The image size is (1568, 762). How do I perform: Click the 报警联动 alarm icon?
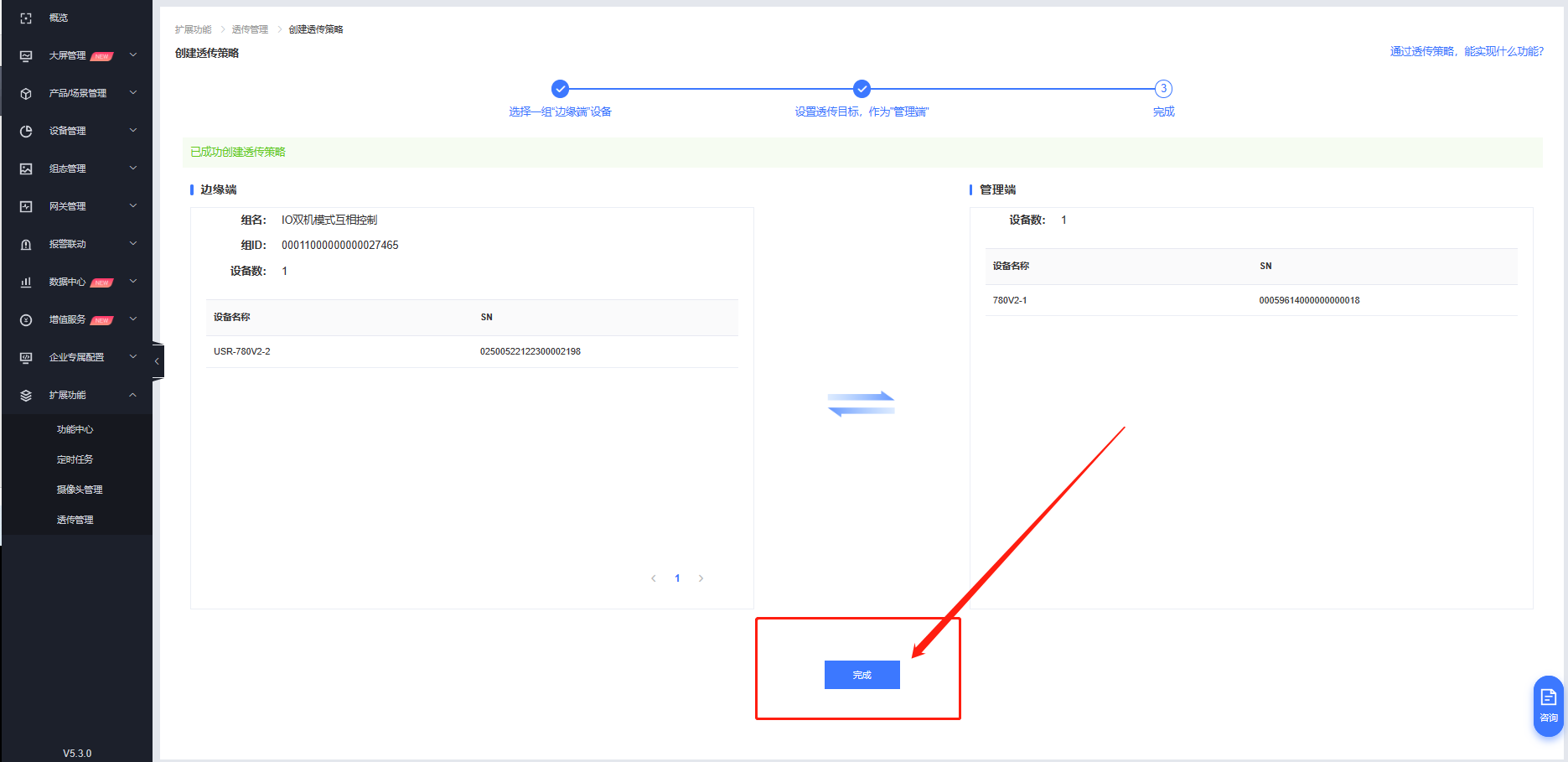(26, 245)
